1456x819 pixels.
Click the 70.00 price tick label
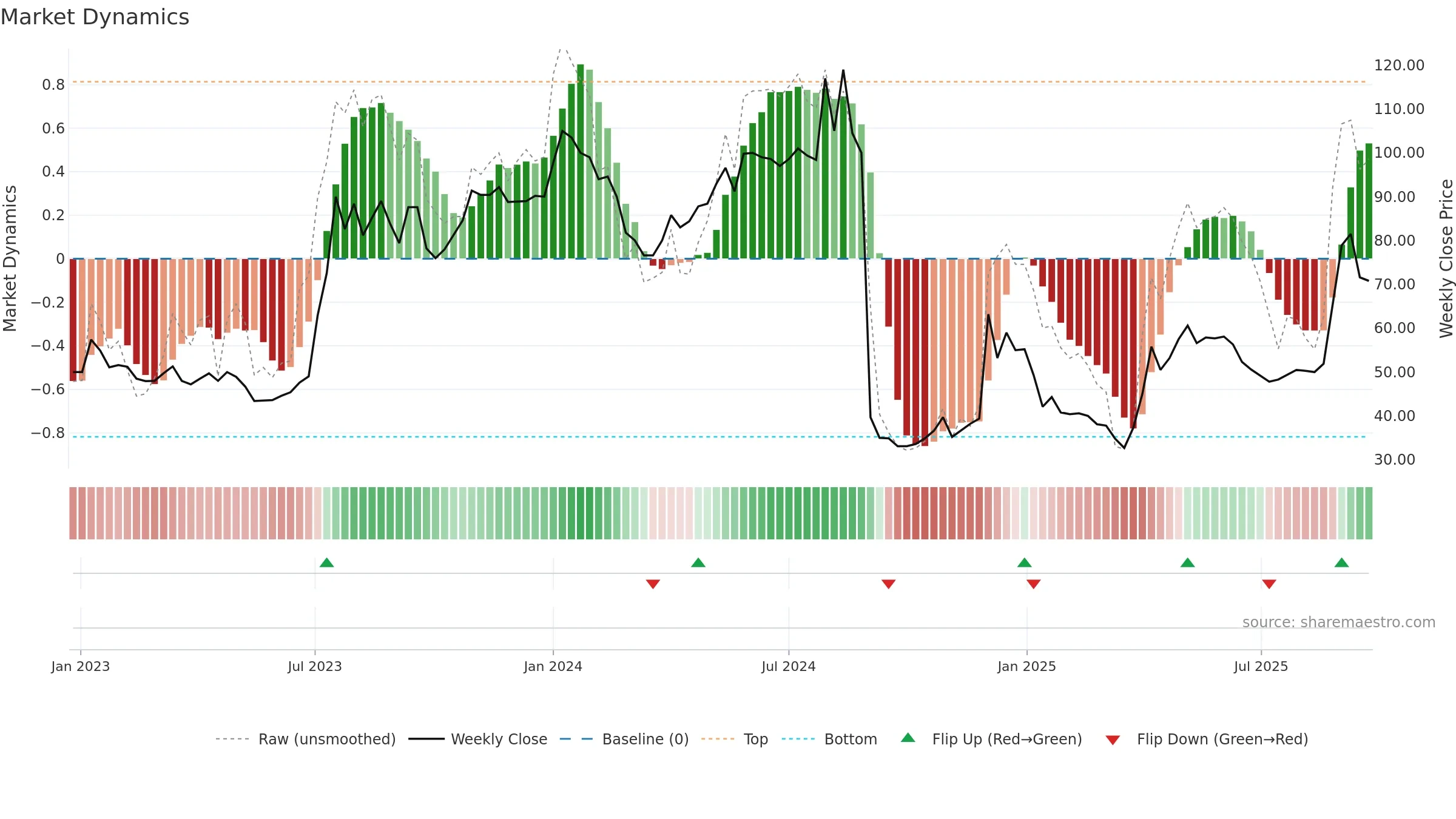pos(1395,284)
